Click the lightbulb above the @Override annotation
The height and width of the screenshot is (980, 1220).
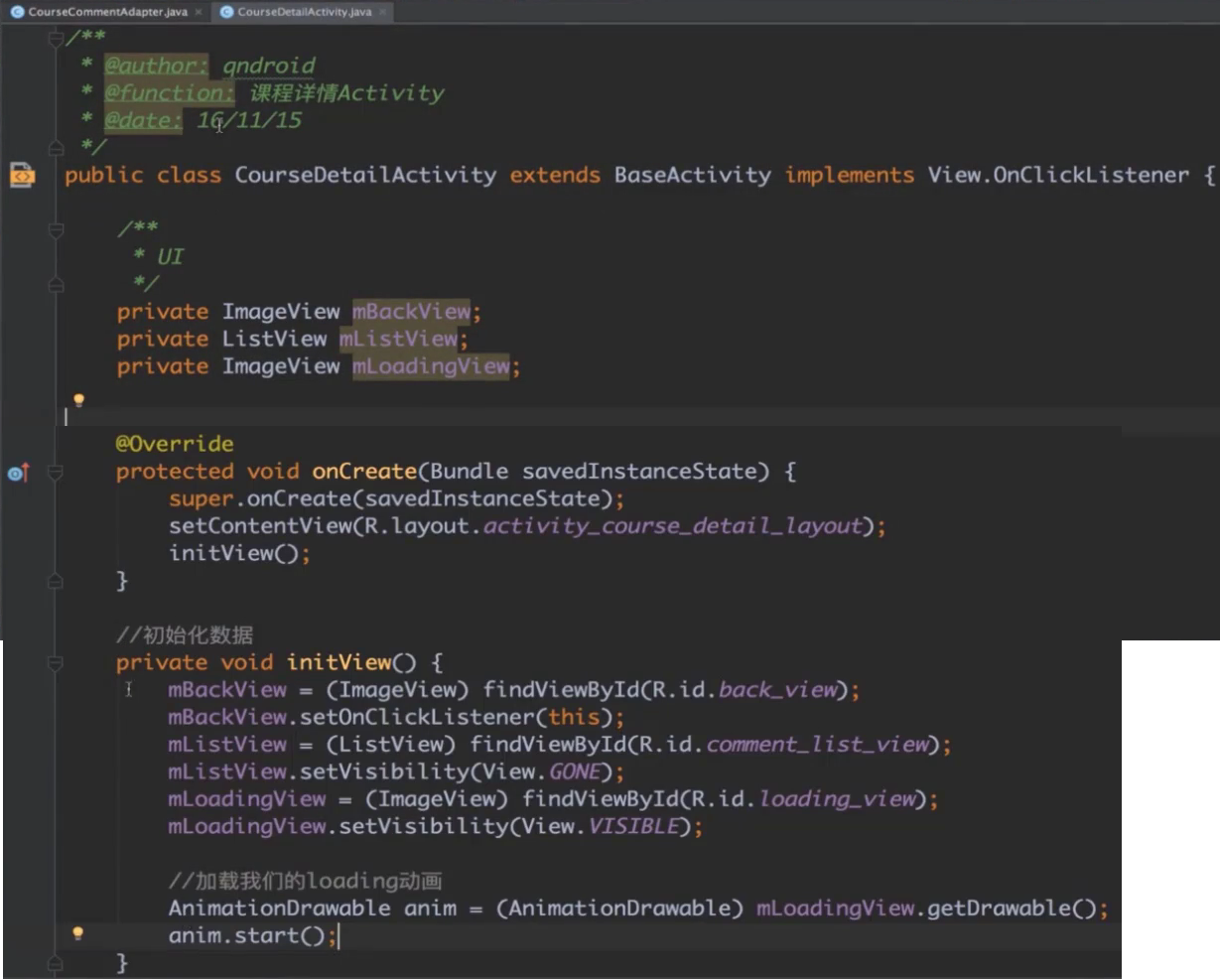78,400
